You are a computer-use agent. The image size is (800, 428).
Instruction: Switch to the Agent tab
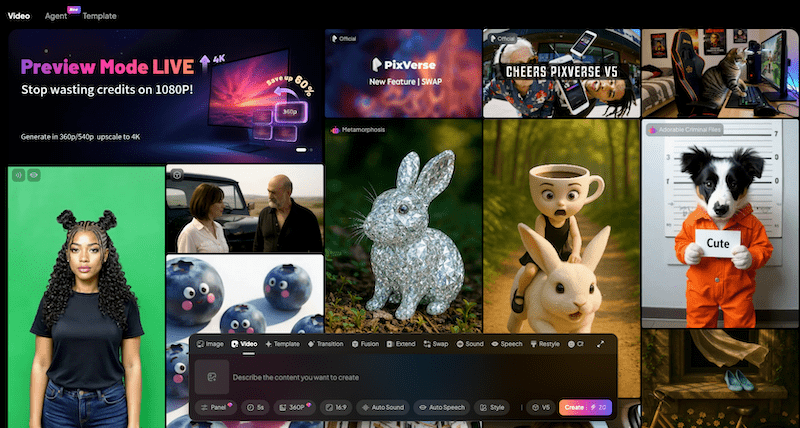pyautogui.click(x=56, y=16)
